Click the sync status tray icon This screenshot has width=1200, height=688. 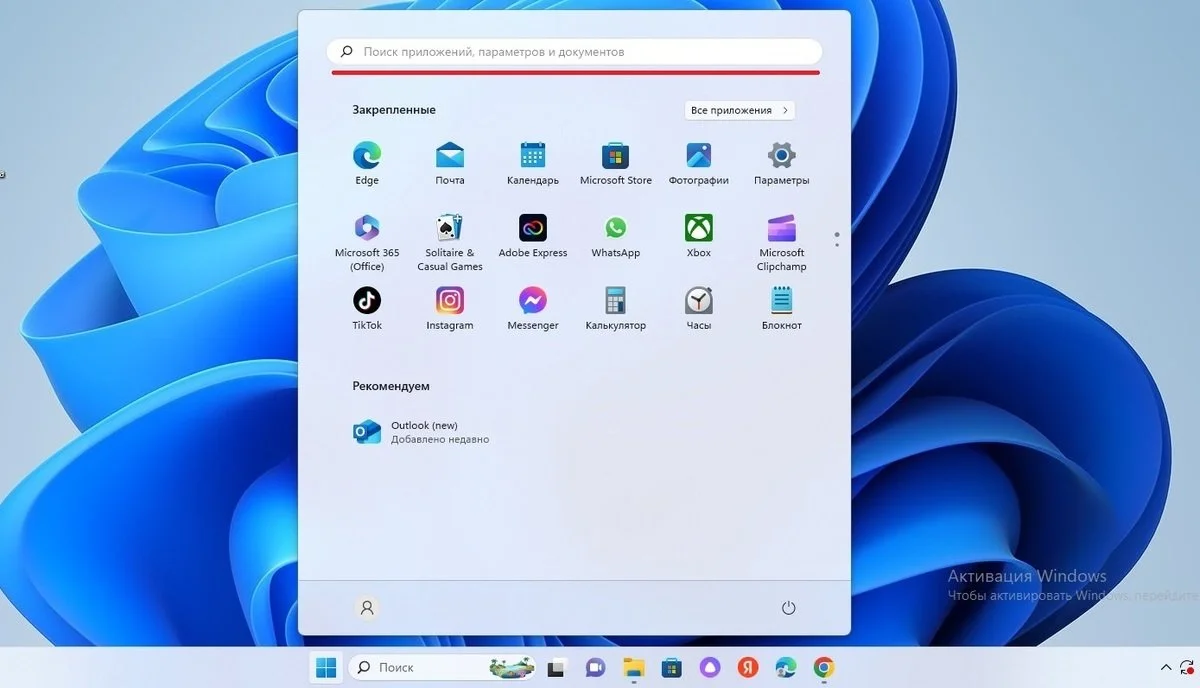coord(1187,667)
